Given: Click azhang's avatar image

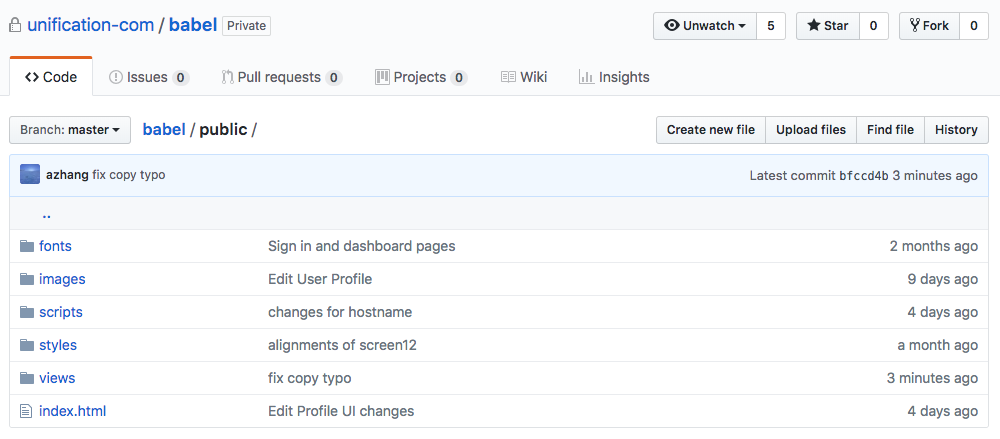Looking at the screenshot, I should point(30,175).
